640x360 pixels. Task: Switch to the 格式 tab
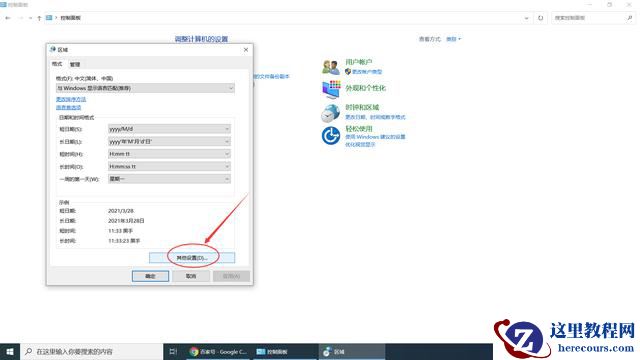[x=57, y=64]
